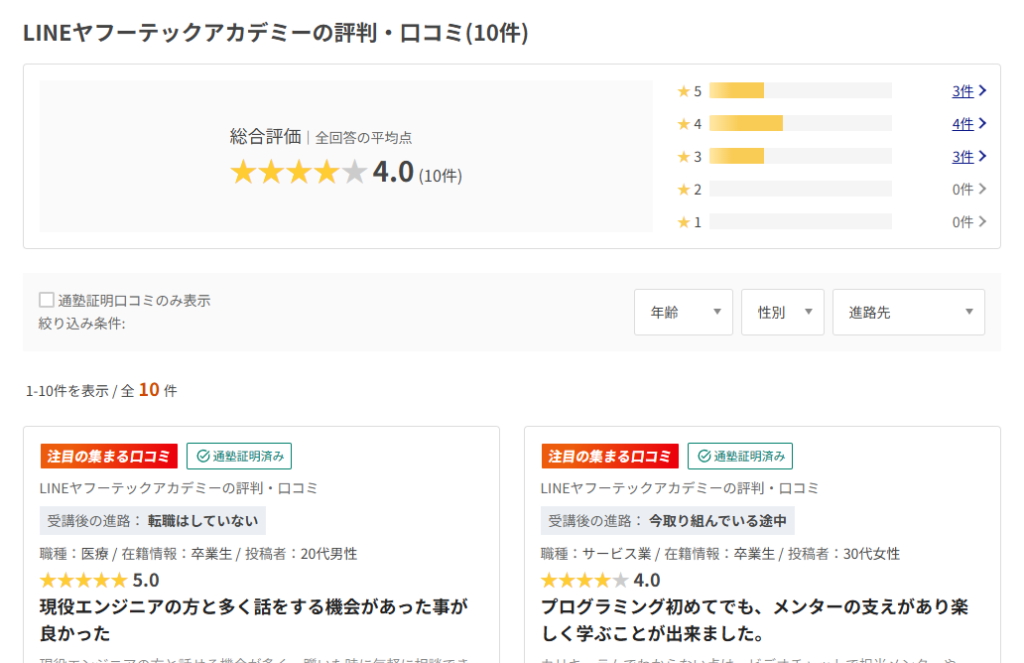
Task: Click the 5.0 star rating on the 20代男性 review
Action: (99, 580)
